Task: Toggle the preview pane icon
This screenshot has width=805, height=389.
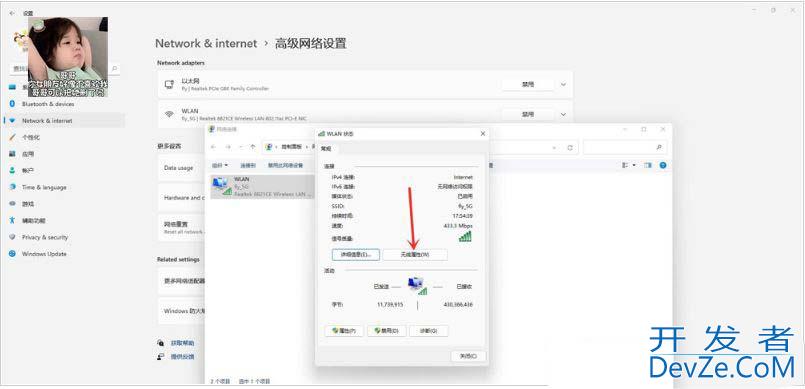Action: 648,165
